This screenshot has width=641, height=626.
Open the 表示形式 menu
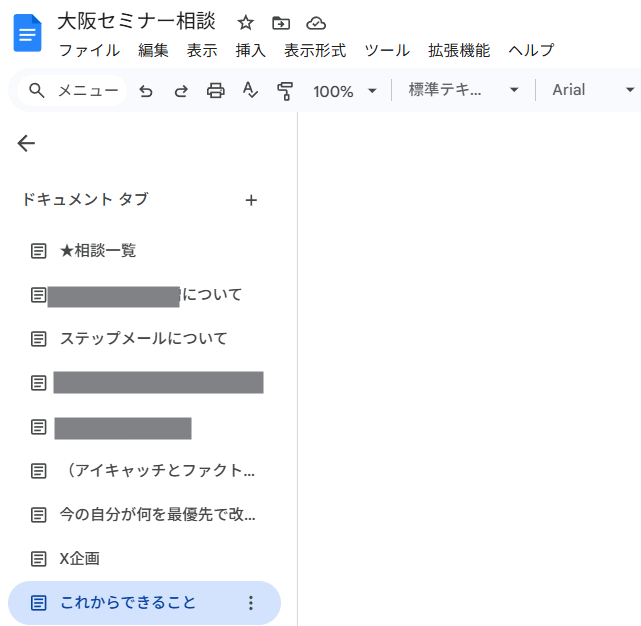click(x=315, y=51)
